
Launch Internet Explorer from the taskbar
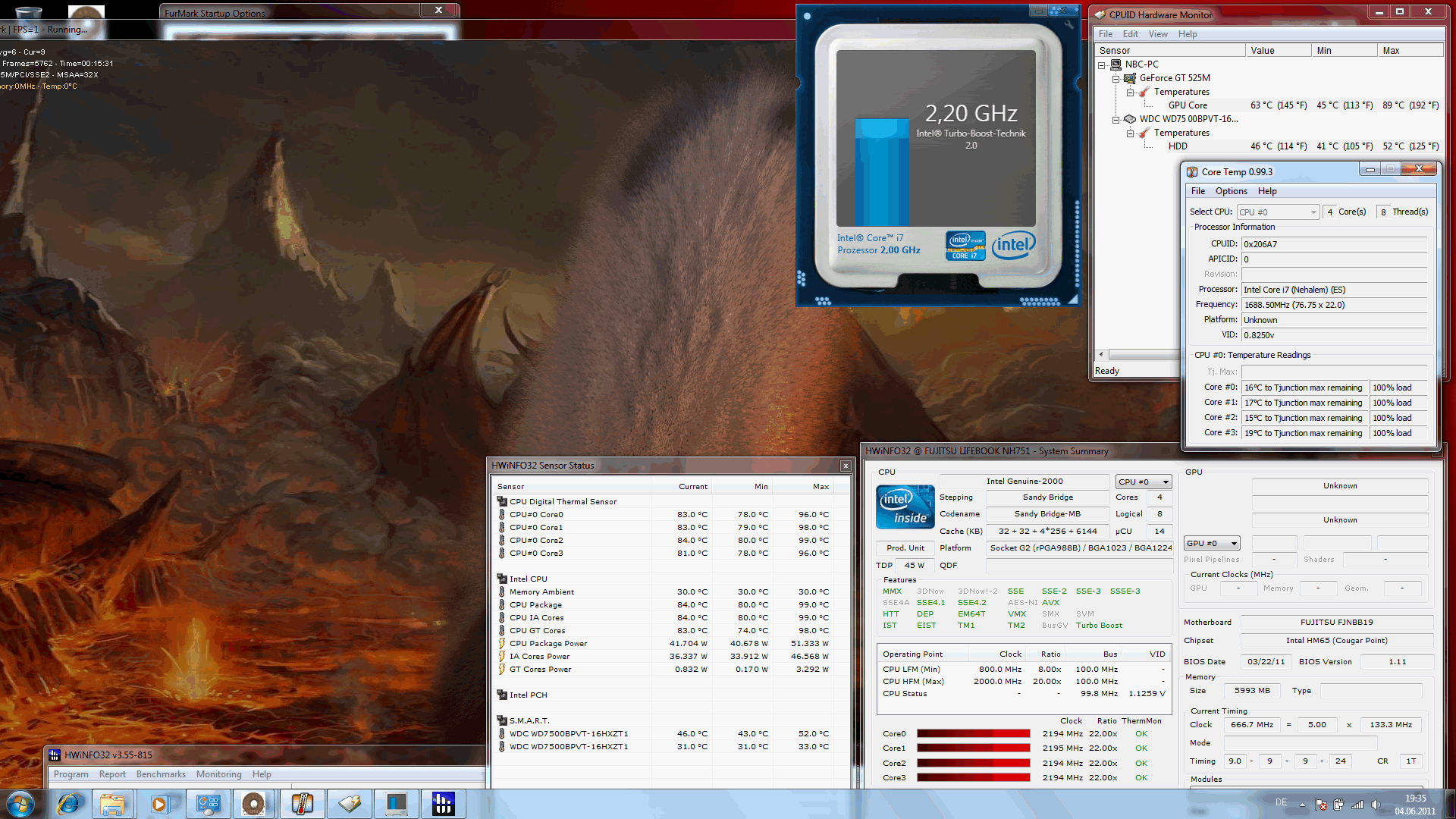(x=67, y=804)
